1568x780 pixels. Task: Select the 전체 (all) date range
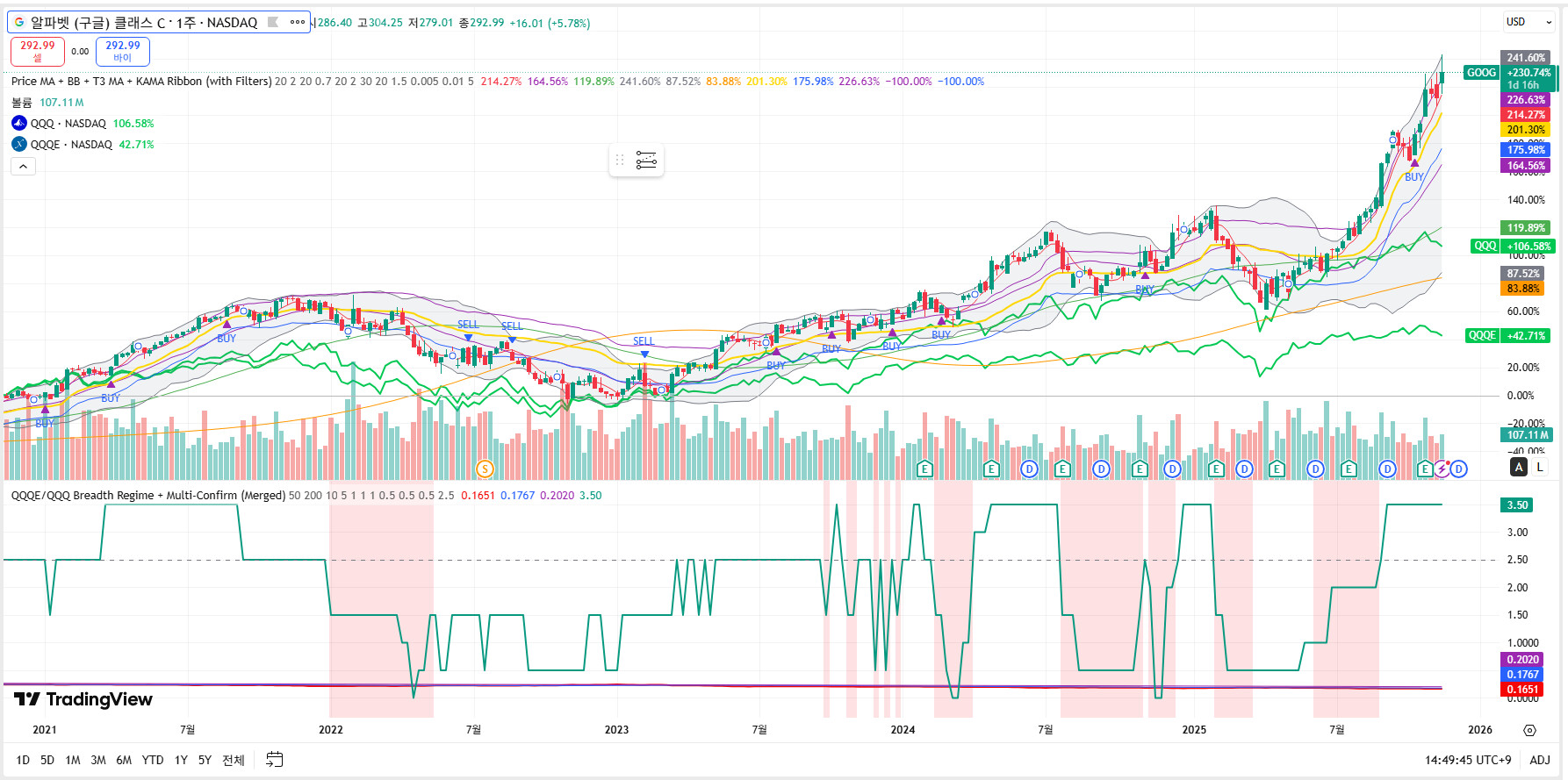[x=234, y=760]
